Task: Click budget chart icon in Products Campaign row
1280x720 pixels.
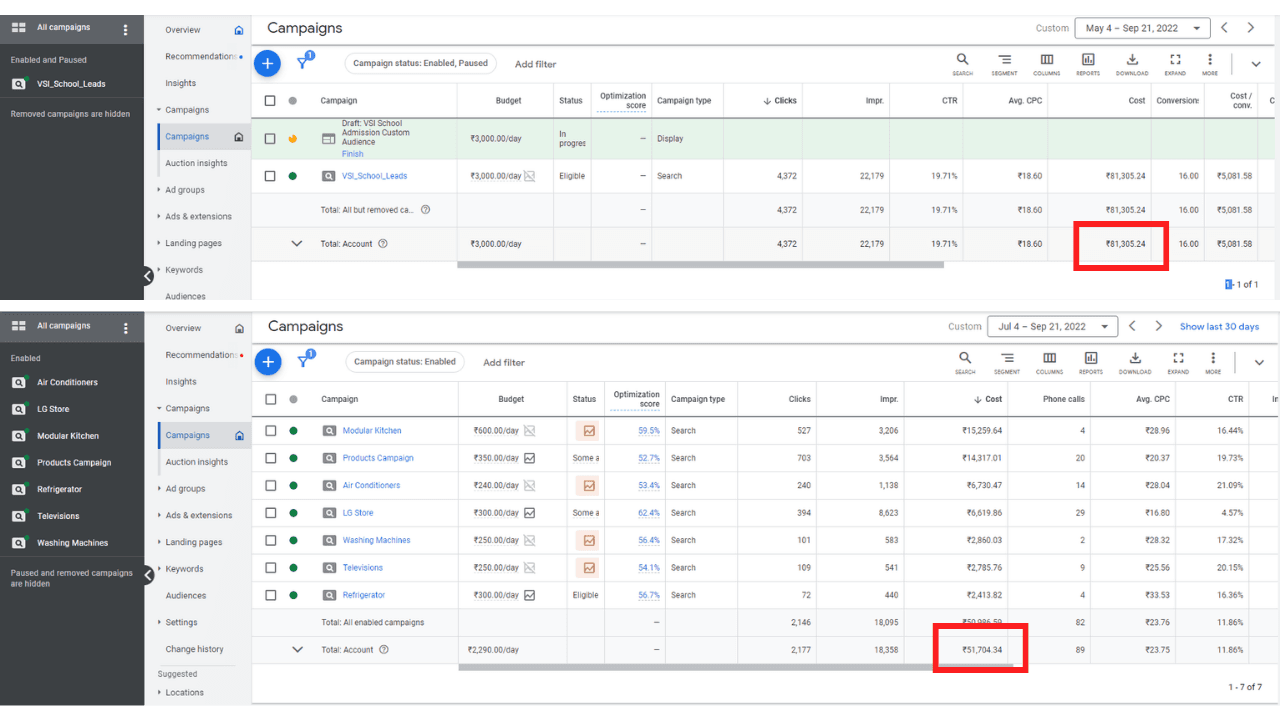Action: [x=529, y=458]
